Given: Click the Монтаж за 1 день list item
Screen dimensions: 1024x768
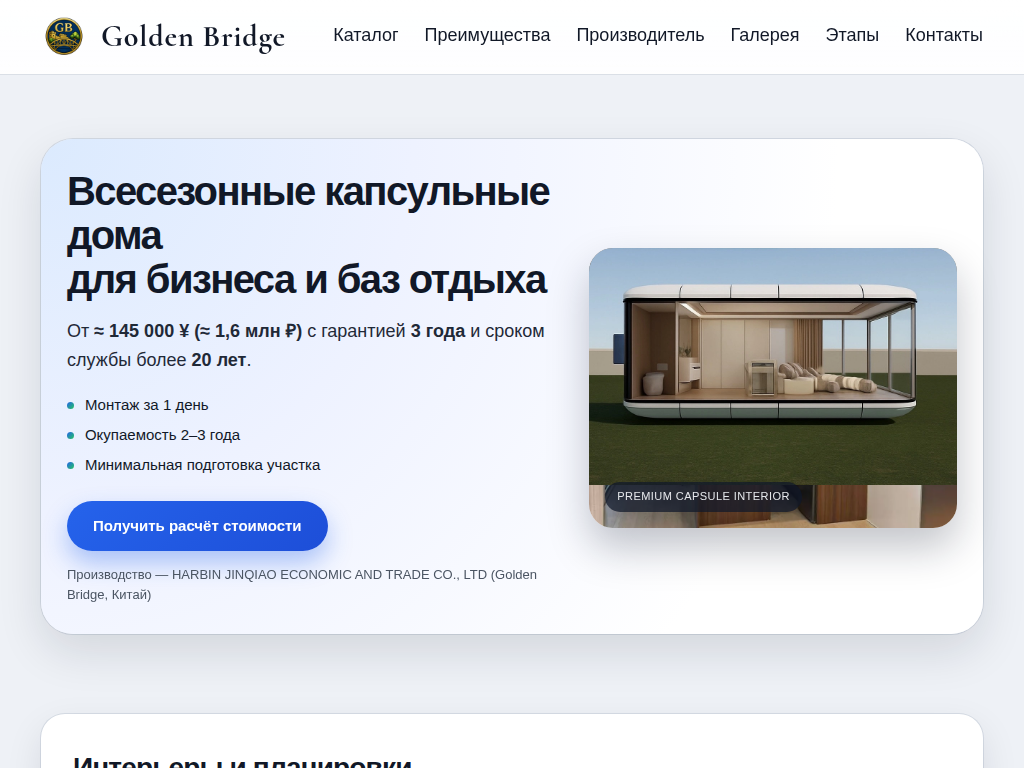Looking at the screenshot, I should [146, 405].
